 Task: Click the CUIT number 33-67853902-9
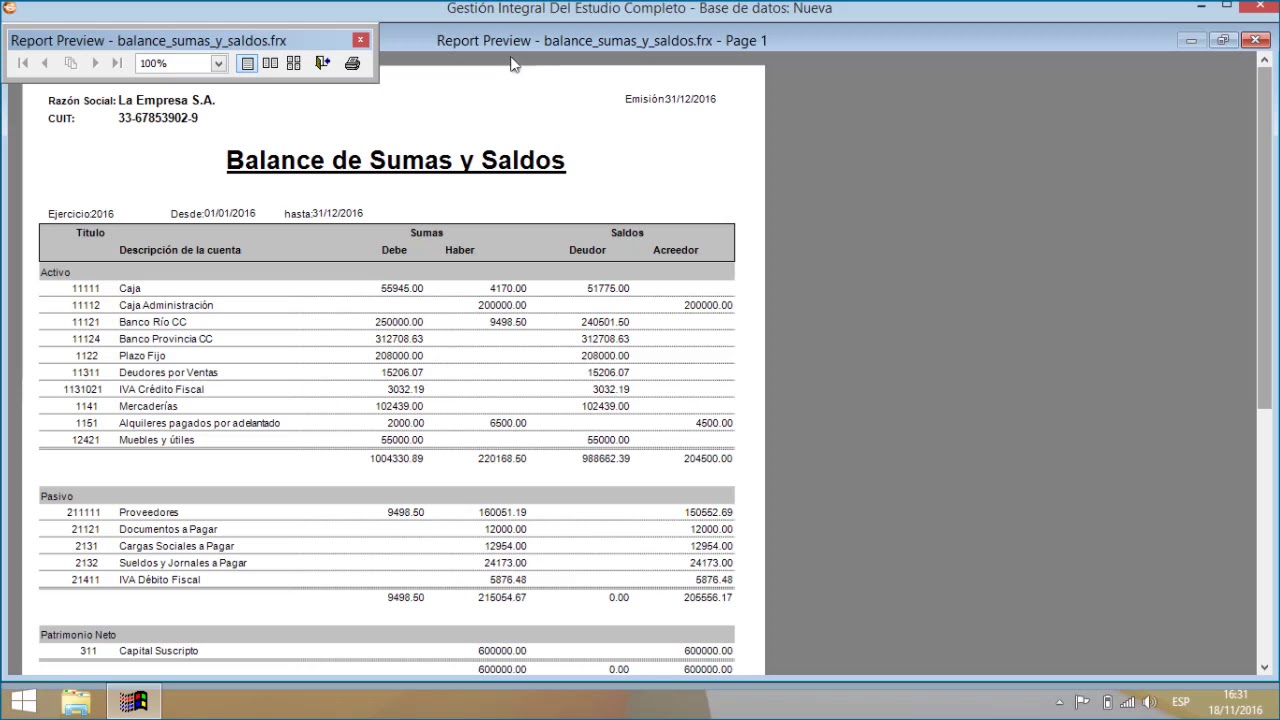click(158, 118)
